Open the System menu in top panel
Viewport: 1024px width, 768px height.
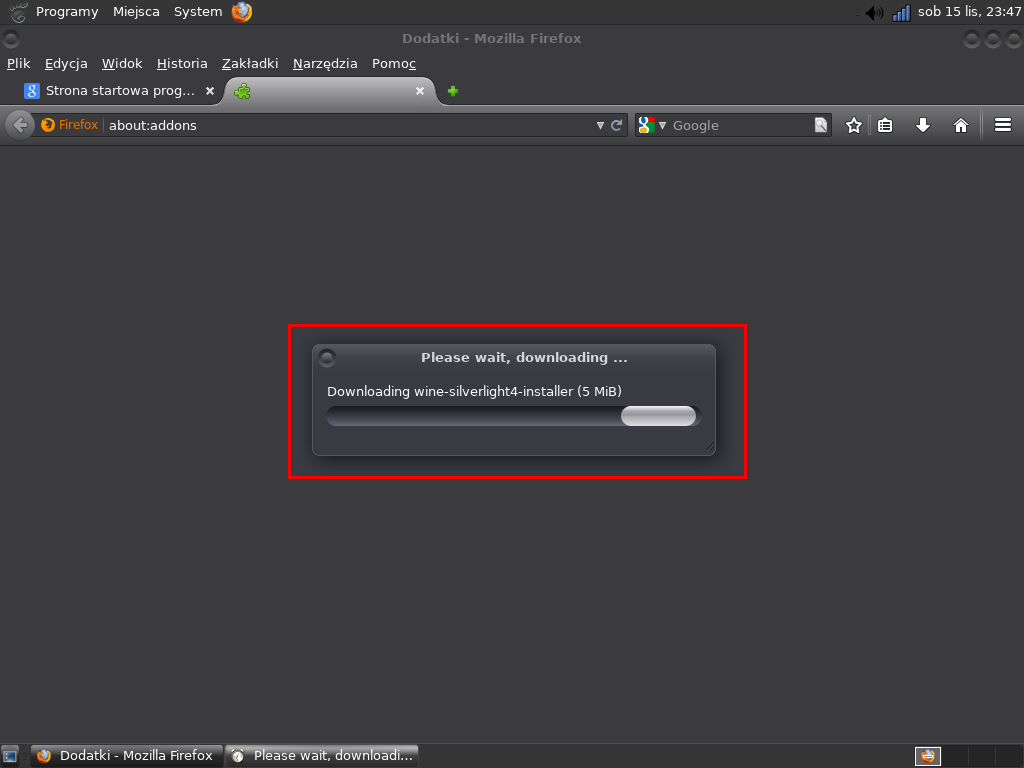pyautogui.click(x=198, y=12)
